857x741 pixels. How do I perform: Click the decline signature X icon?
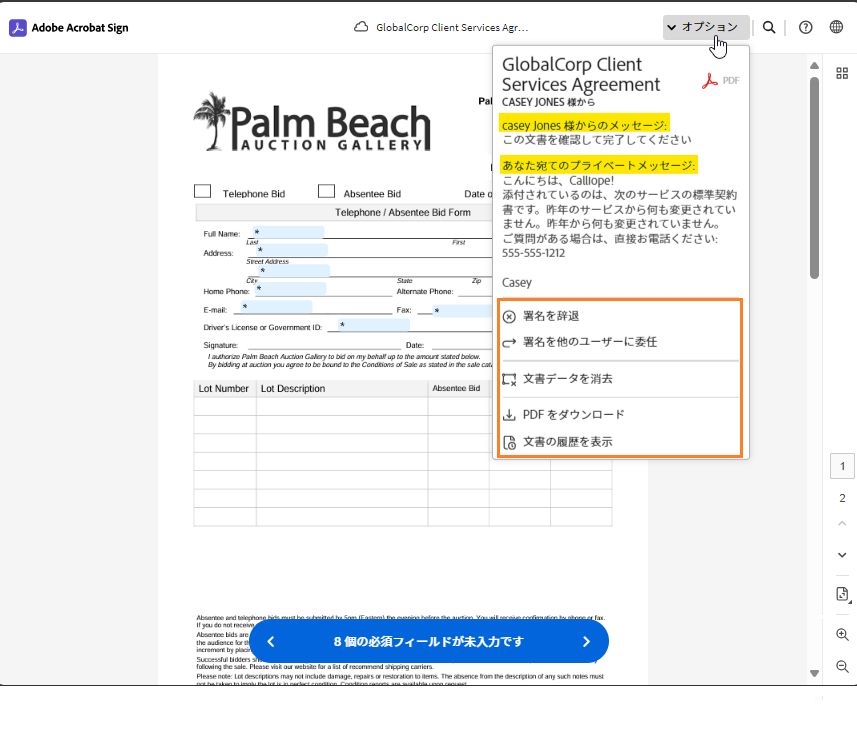coord(509,316)
